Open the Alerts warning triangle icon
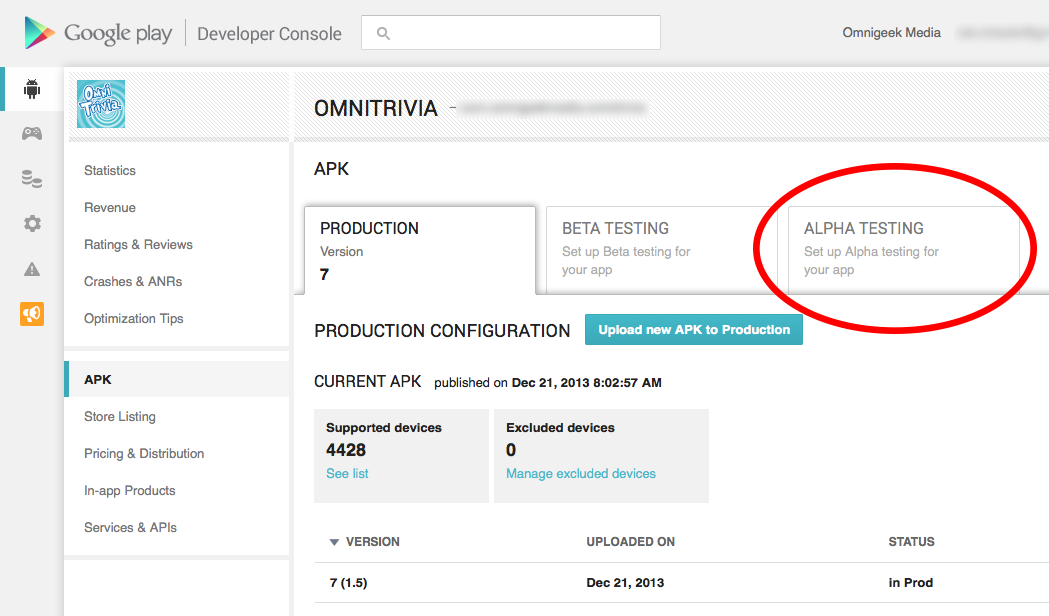Viewport: 1049px width, 616px height. coord(32,269)
